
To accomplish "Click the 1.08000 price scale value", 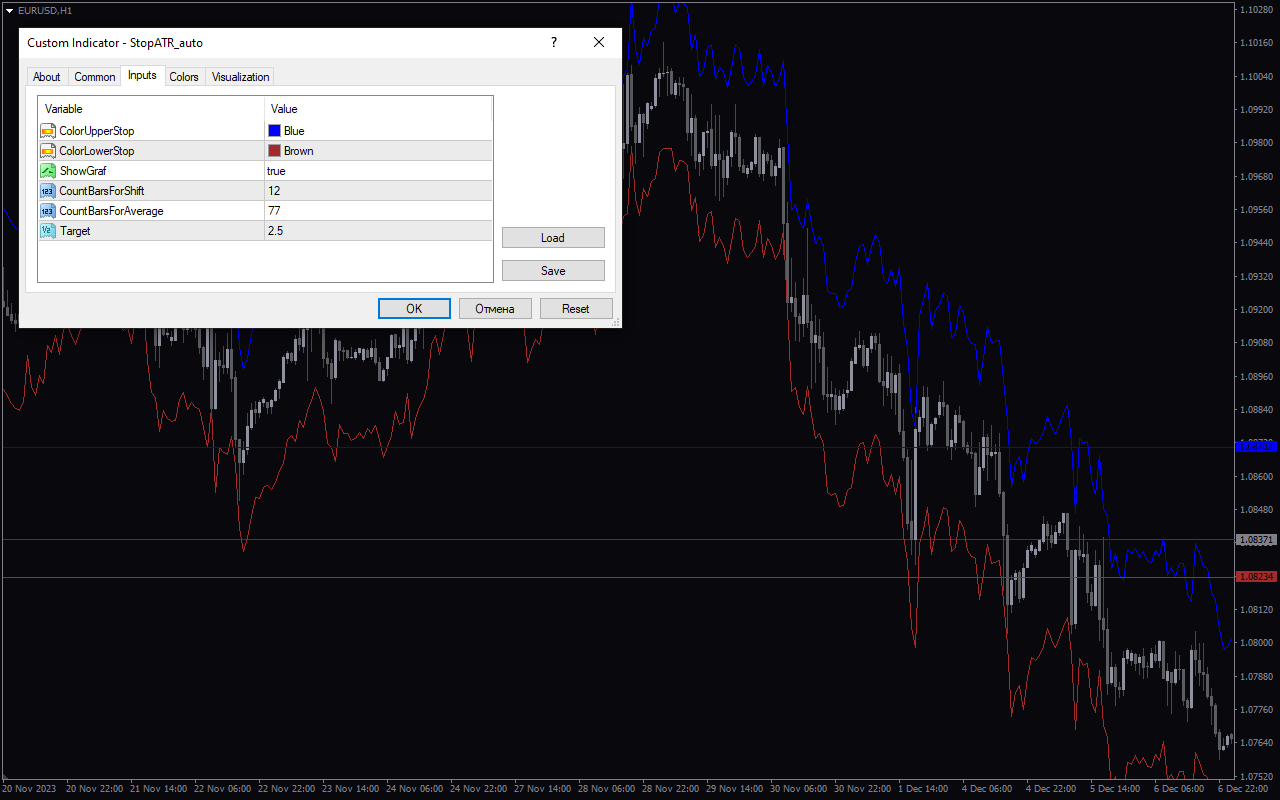I will coord(1256,643).
